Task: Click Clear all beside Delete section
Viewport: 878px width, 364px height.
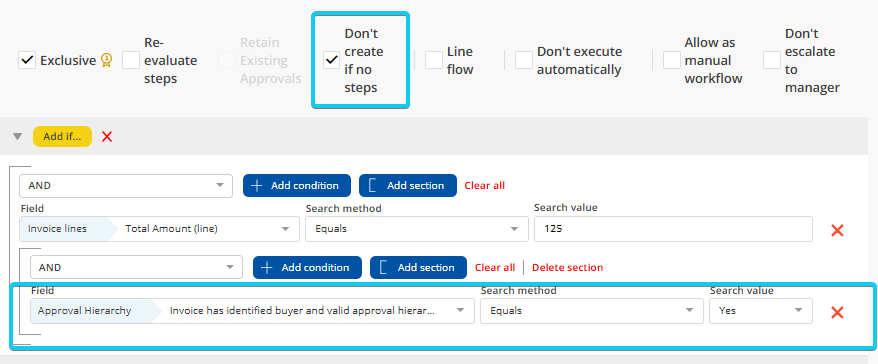Action: coord(495,267)
